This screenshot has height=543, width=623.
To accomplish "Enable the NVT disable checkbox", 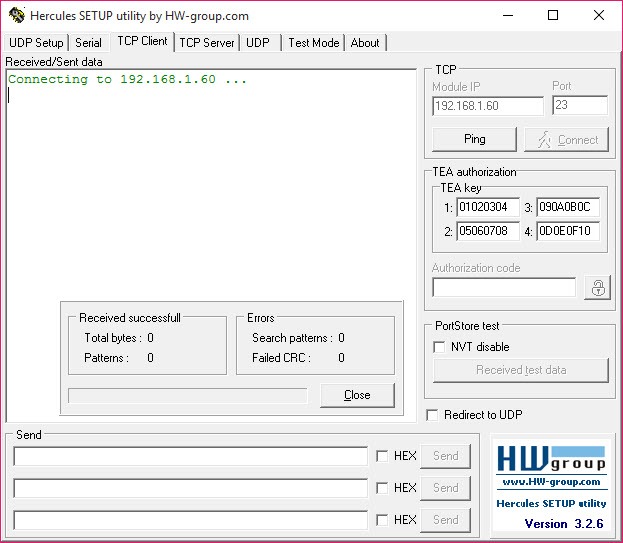I will 439,347.
